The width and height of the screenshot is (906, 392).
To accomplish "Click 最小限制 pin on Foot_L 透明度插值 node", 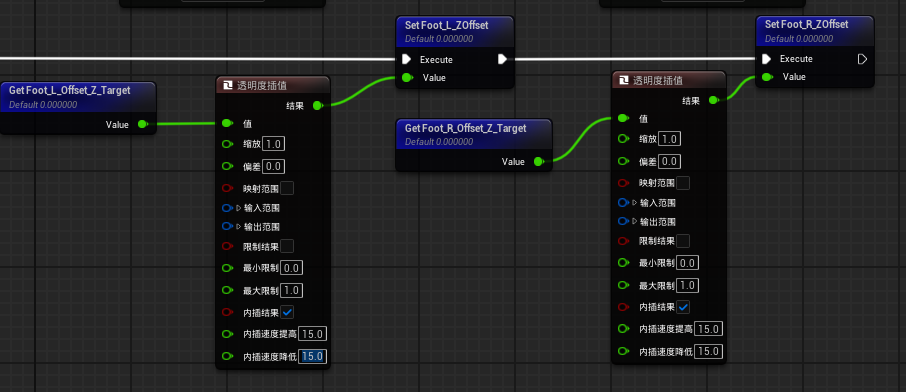I will tap(228, 268).
